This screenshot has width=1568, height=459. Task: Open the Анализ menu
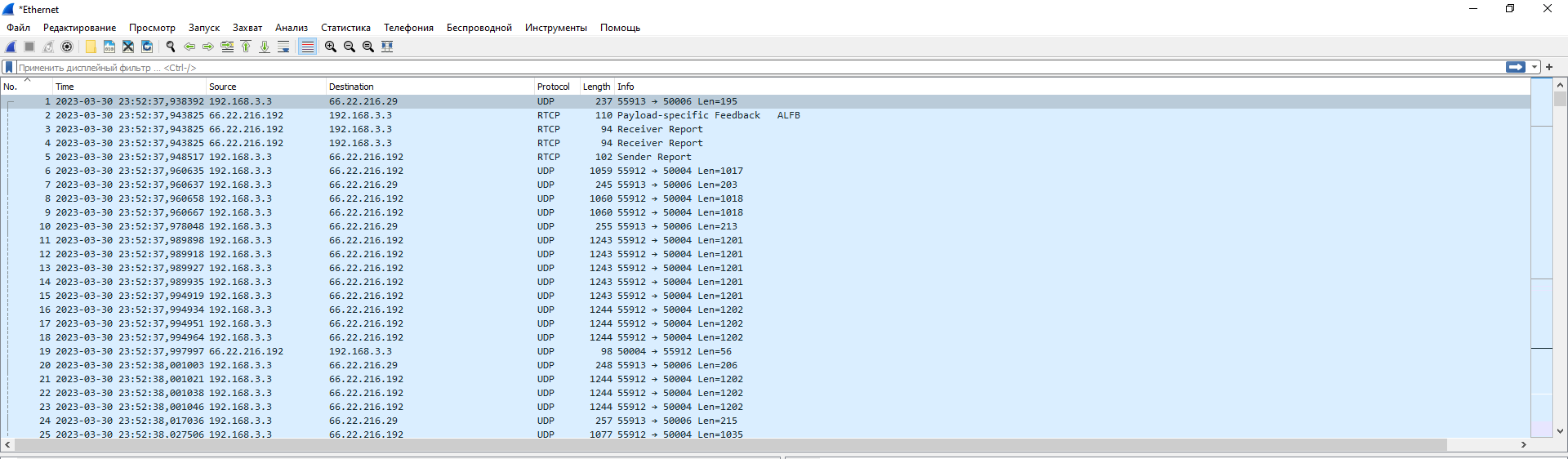292,28
